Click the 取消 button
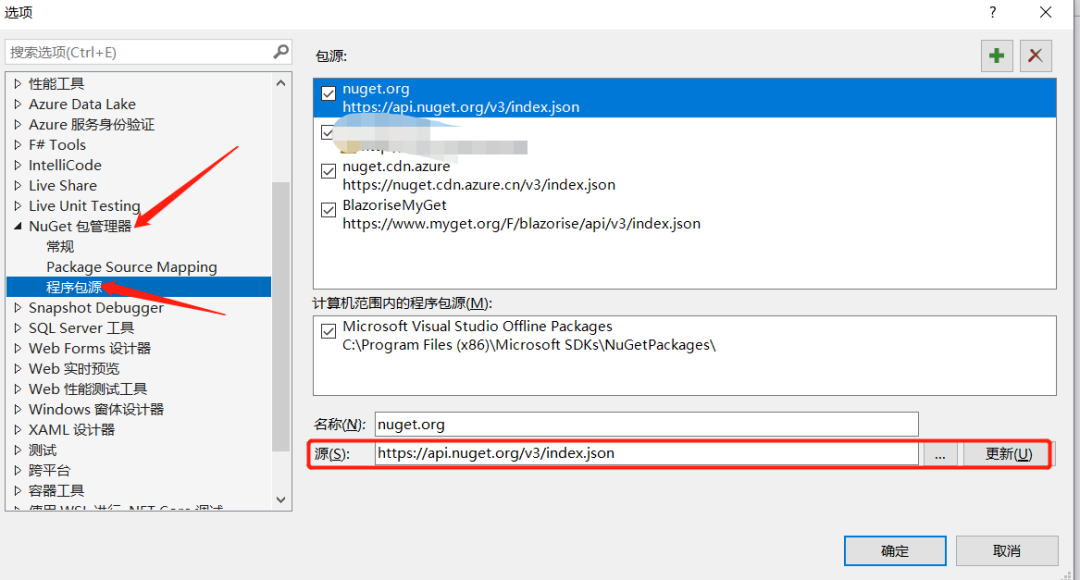Screen dimensions: 1080x580 1007,551
